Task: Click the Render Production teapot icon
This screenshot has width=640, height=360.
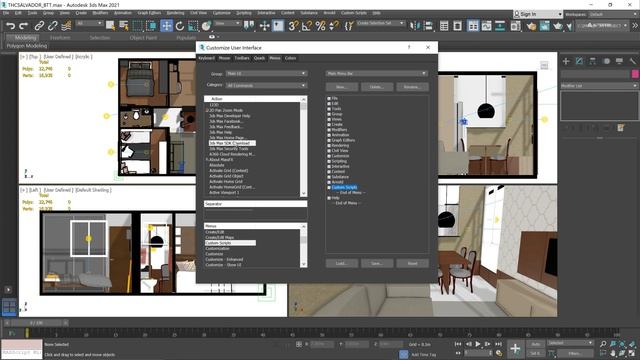Action: (x=558, y=26)
